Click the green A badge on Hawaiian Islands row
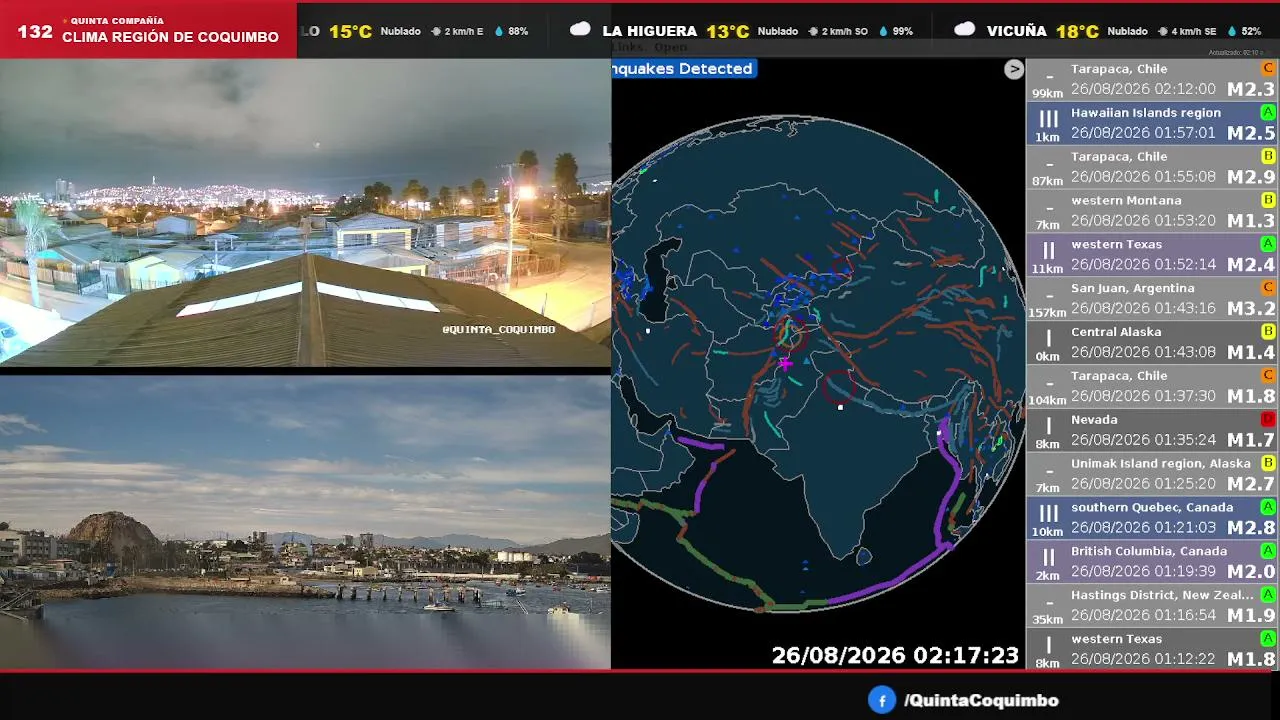This screenshot has height=720, width=1280. coord(1268,112)
